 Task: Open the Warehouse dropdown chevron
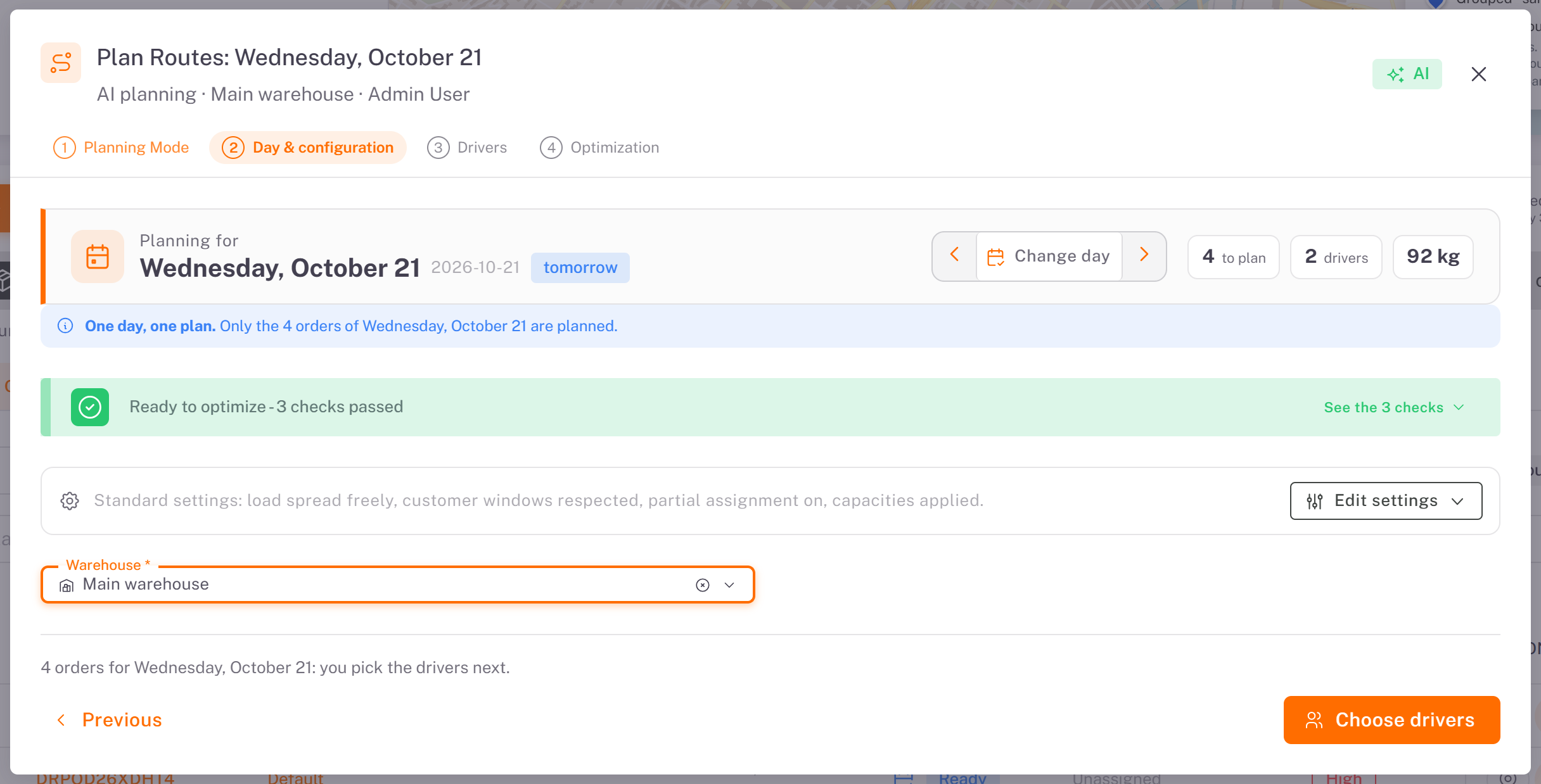(x=729, y=585)
